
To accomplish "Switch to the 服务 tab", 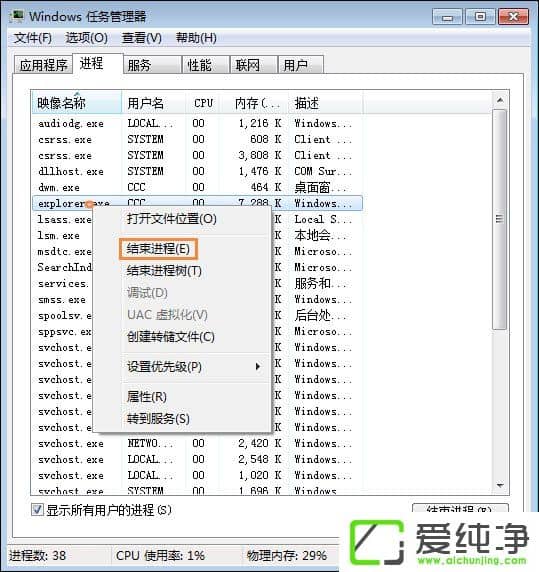I will click(152, 65).
